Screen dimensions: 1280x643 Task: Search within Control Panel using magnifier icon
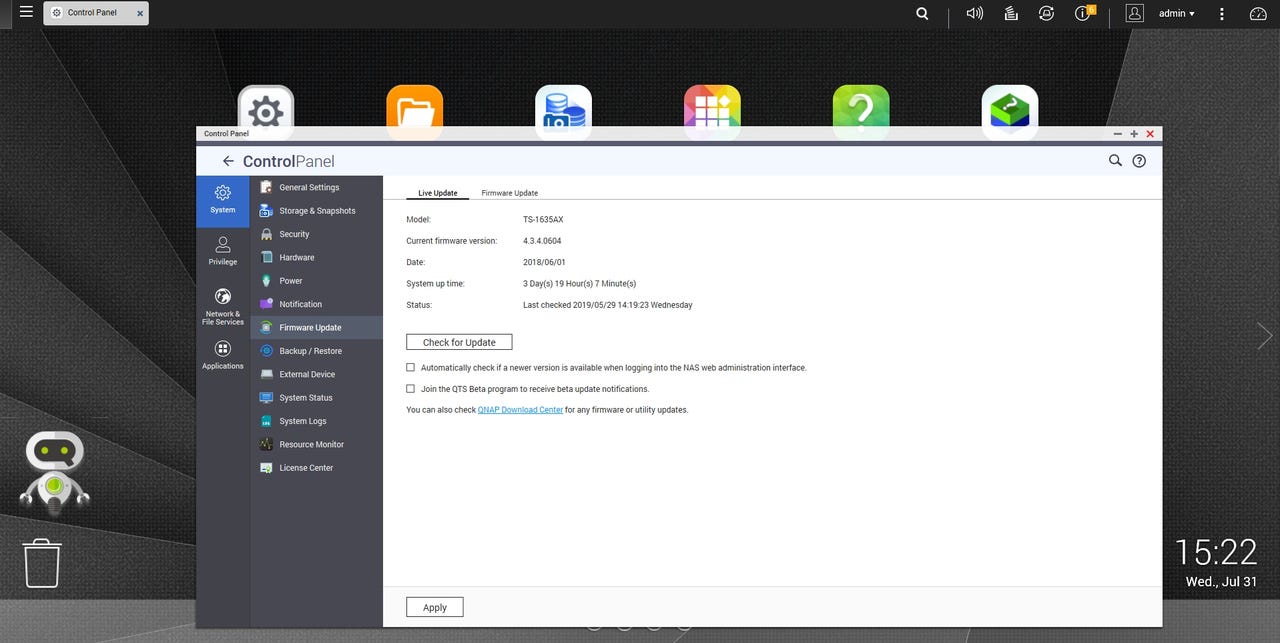coord(1115,161)
